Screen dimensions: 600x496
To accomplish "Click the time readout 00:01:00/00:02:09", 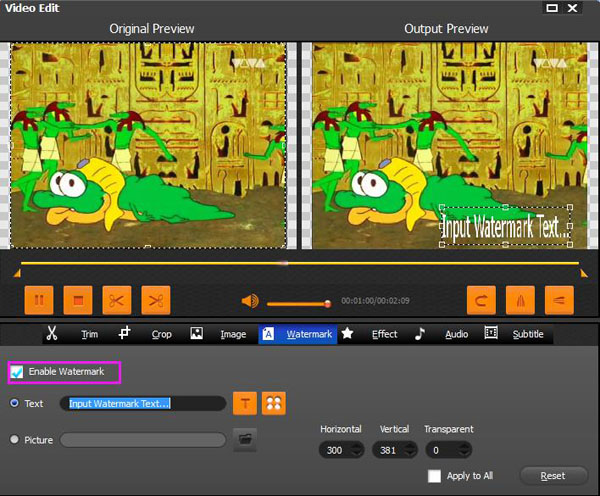I will point(375,301).
